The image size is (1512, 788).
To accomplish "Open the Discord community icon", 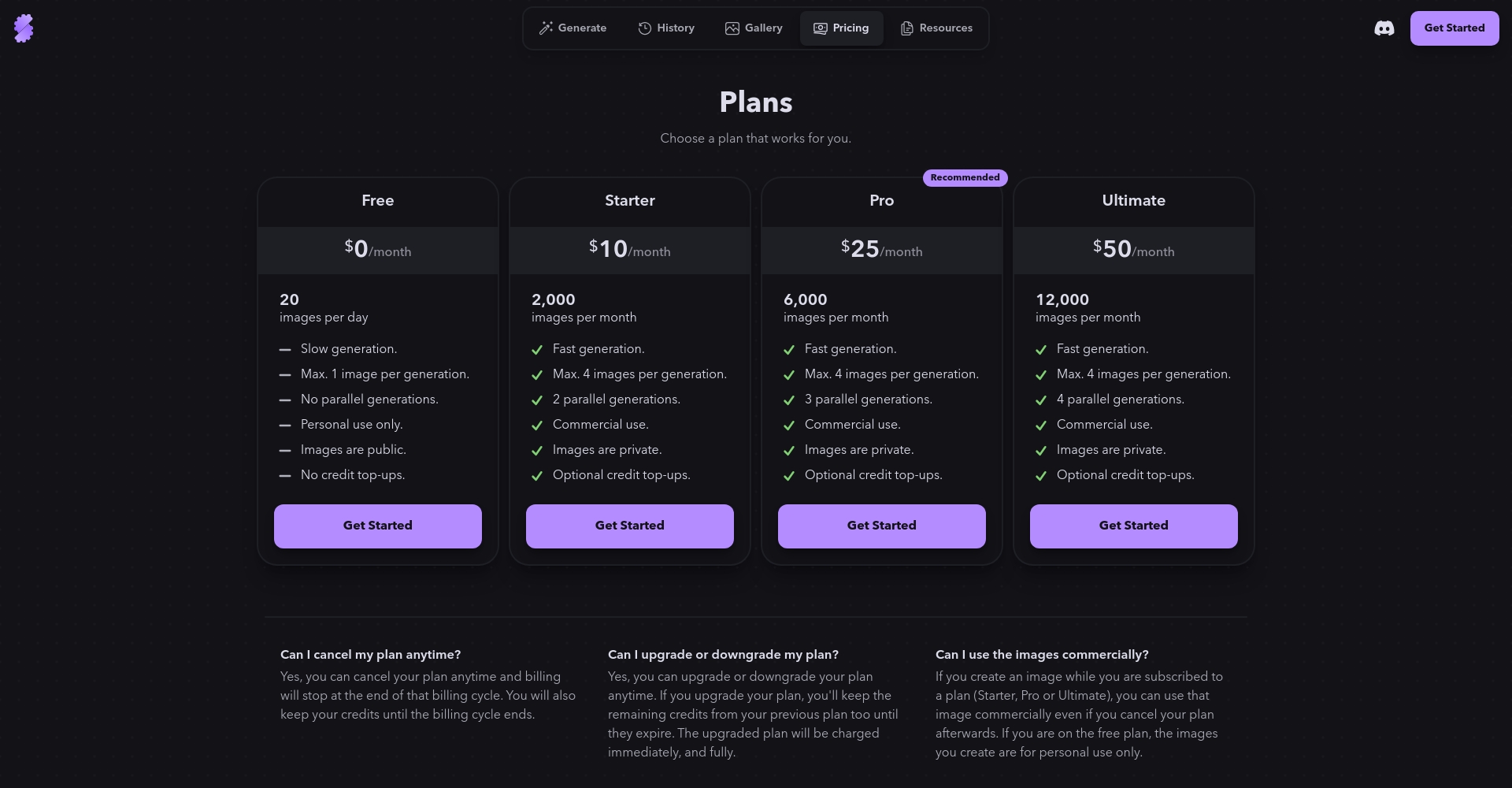I will [x=1384, y=28].
